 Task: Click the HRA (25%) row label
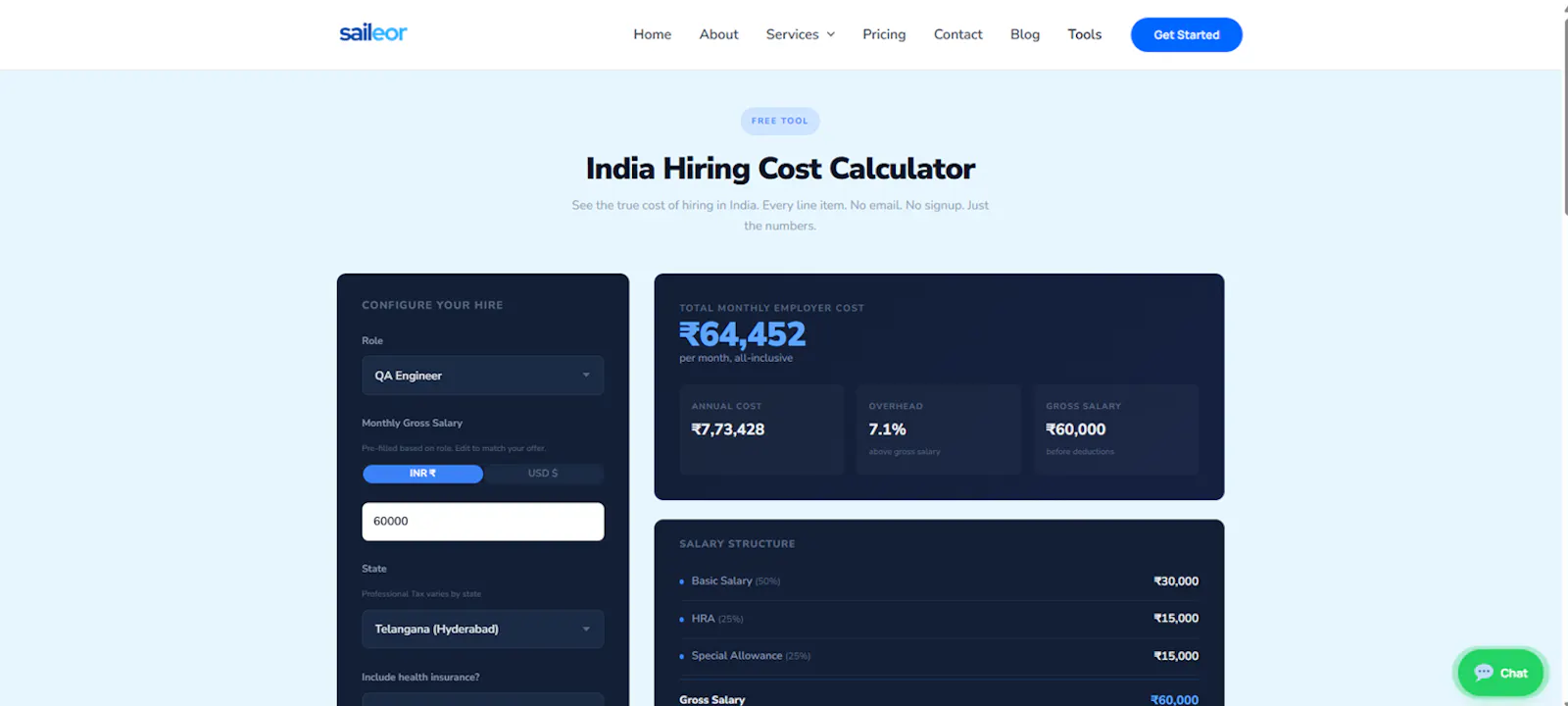(717, 619)
